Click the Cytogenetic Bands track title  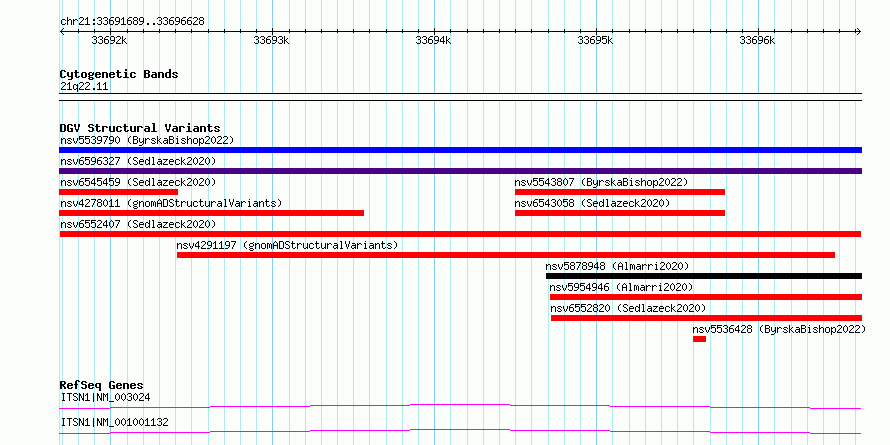click(x=119, y=74)
